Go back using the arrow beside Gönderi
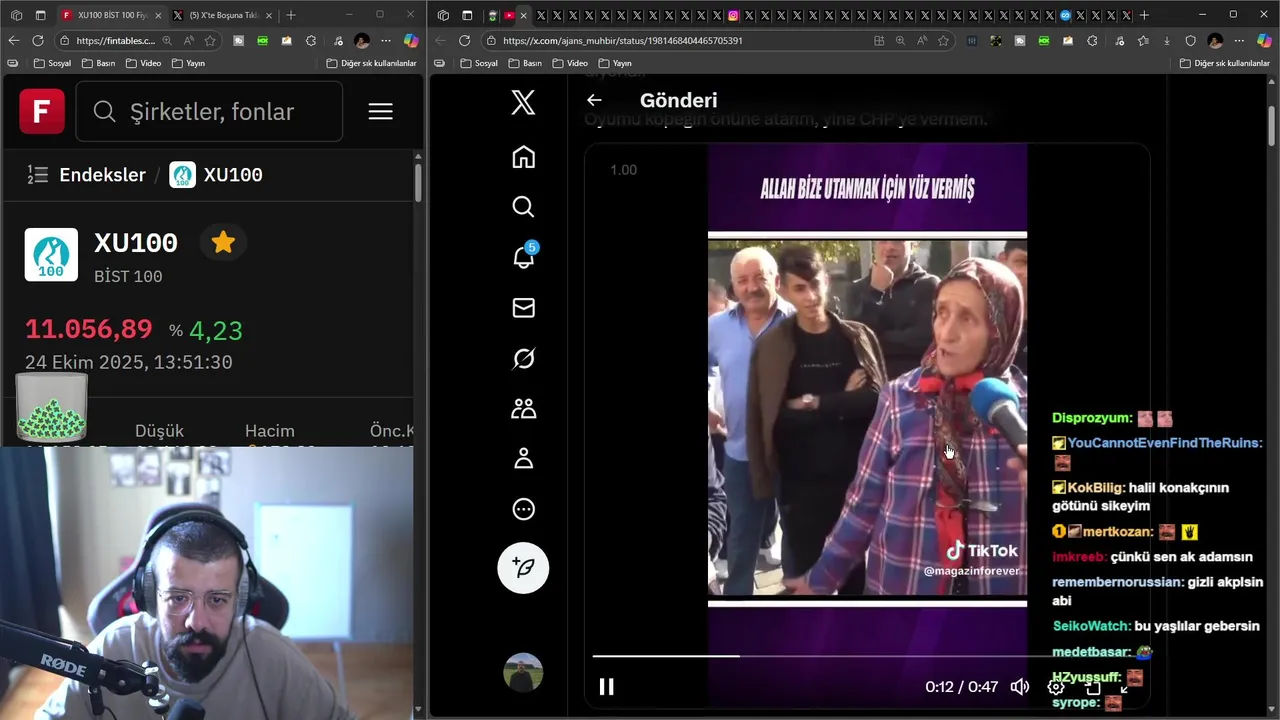Viewport: 1280px width, 720px height. 594,100
